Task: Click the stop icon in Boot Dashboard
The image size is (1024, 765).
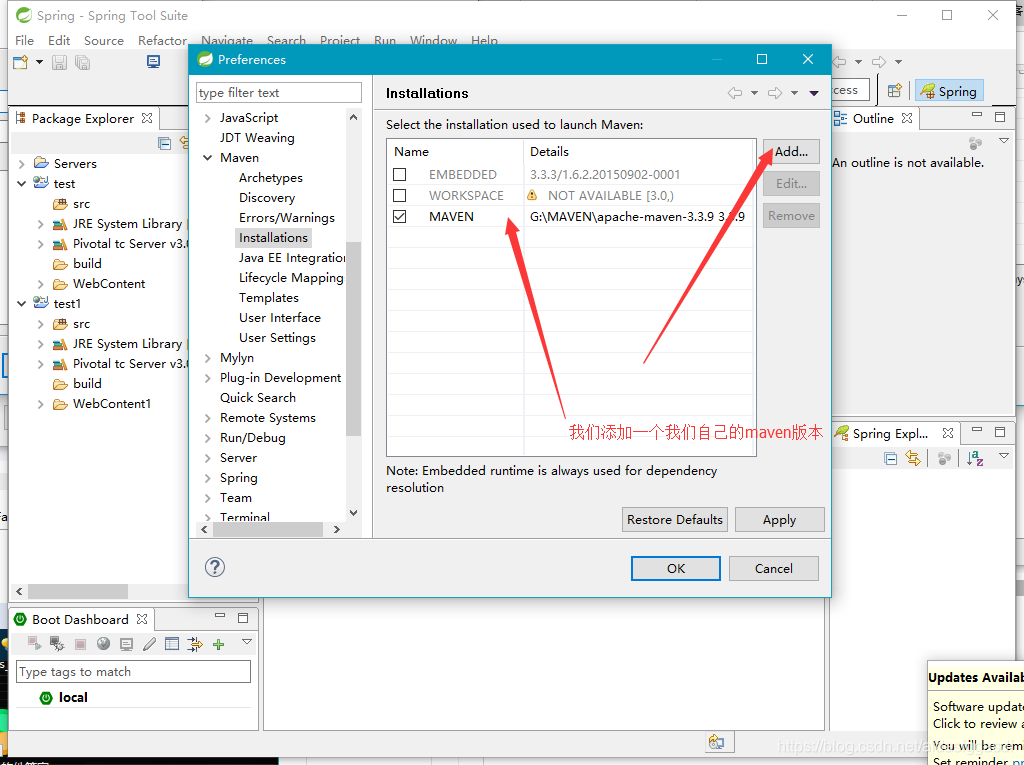Action: pos(80,644)
